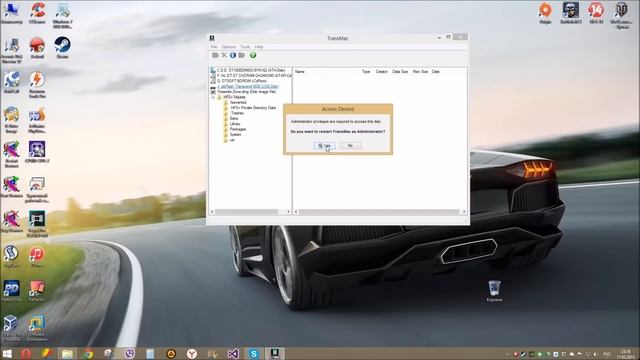Screen dimensions: 640x360
Task: Open Skype from the taskbar
Action: click(253, 353)
